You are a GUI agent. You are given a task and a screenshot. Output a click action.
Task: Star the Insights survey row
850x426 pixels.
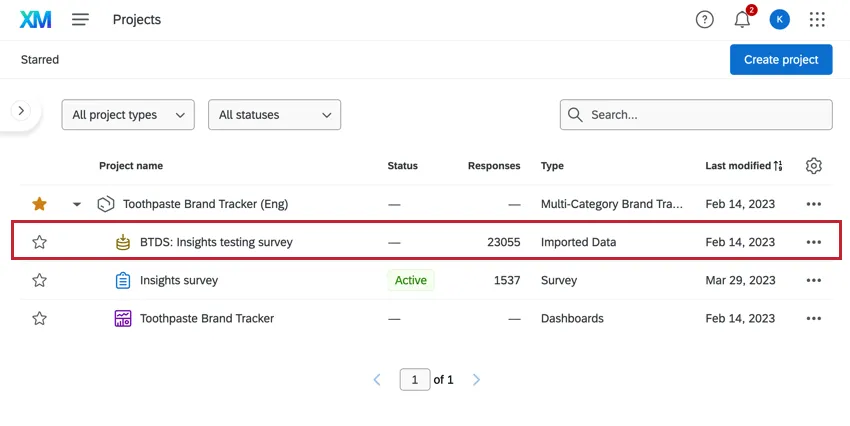point(39,281)
